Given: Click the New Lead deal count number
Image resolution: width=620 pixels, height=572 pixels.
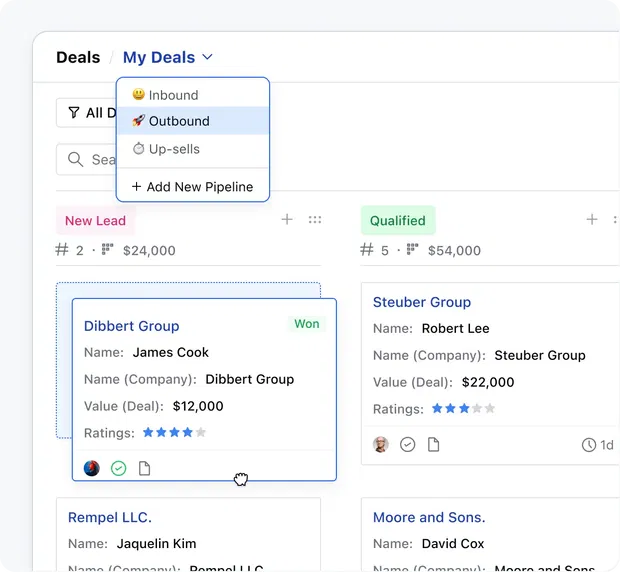Looking at the screenshot, I should pos(79,251).
